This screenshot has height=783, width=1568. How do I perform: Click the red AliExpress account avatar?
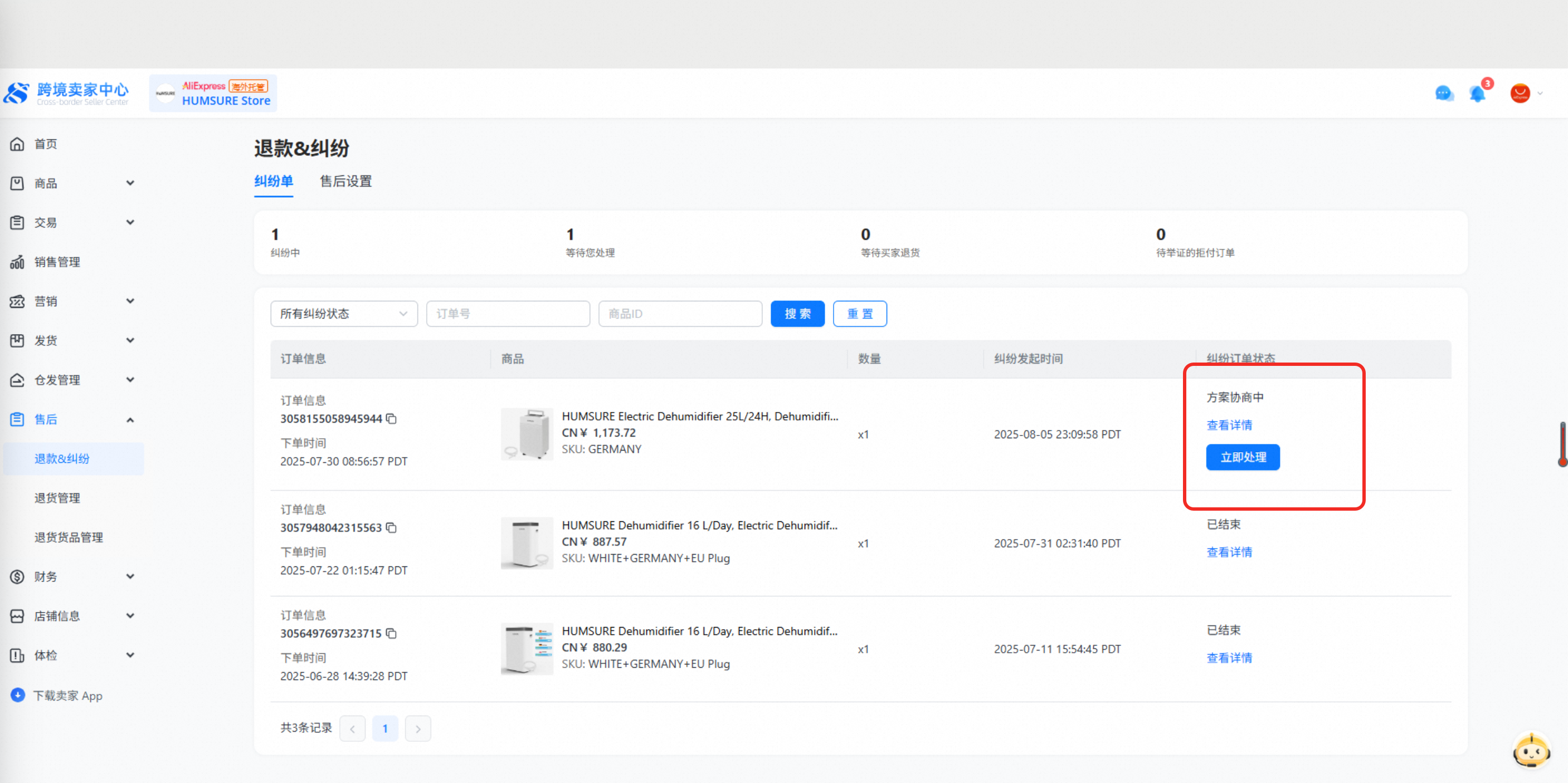click(1520, 94)
